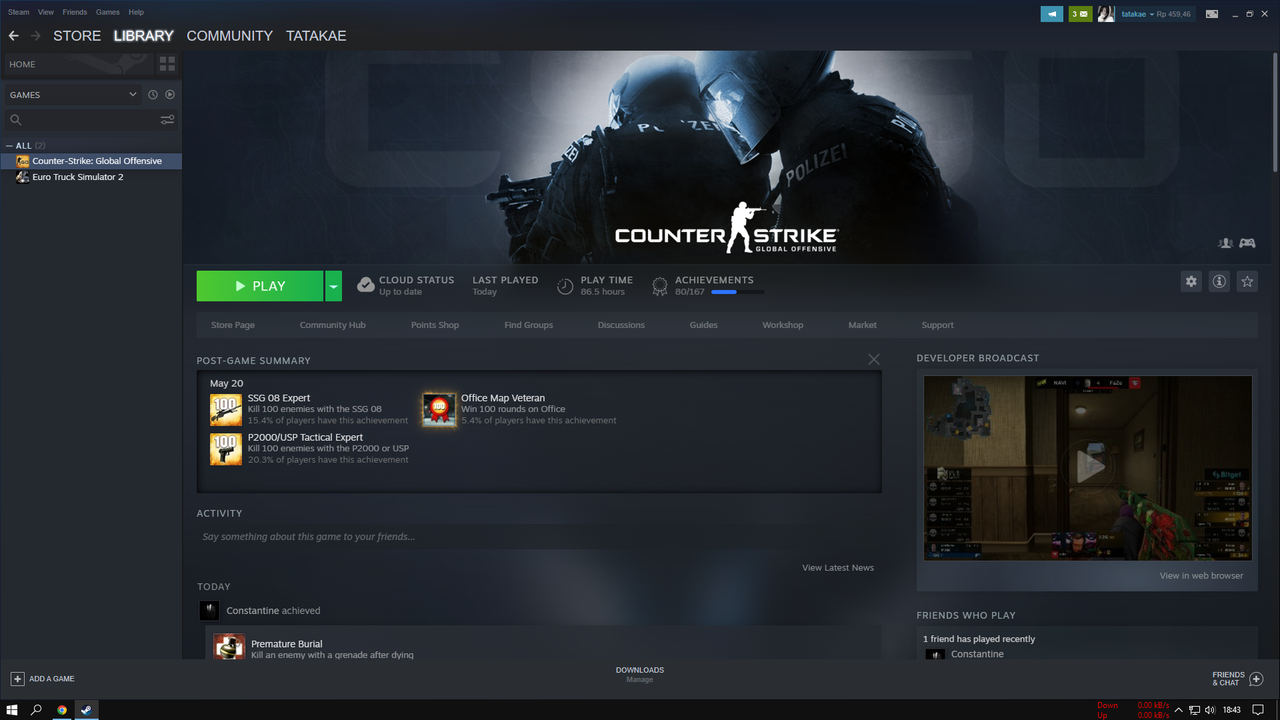Click View Latest News
The height and width of the screenshot is (720, 1280).
tap(838, 568)
